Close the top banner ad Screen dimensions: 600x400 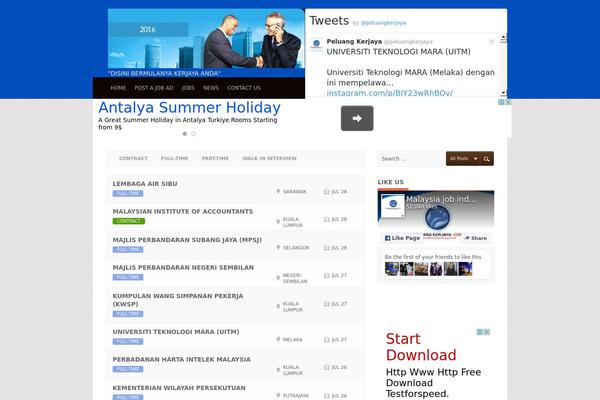[x=508, y=102]
